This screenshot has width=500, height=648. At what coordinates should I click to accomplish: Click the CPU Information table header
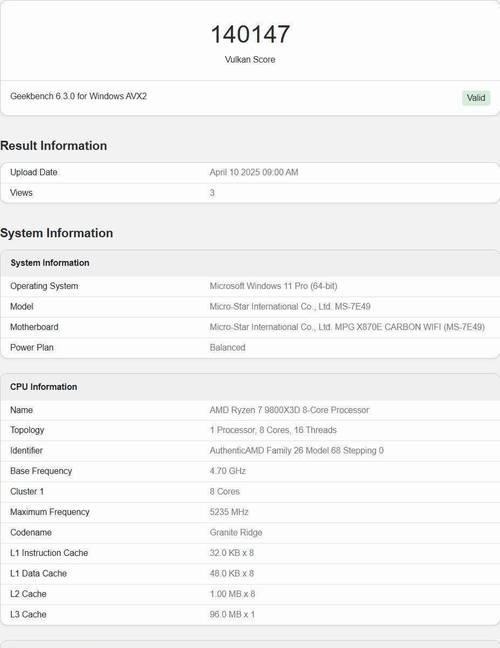(250, 387)
